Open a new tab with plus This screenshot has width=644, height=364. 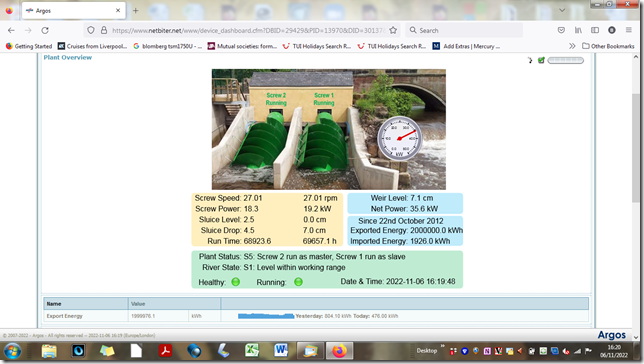click(x=136, y=11)
